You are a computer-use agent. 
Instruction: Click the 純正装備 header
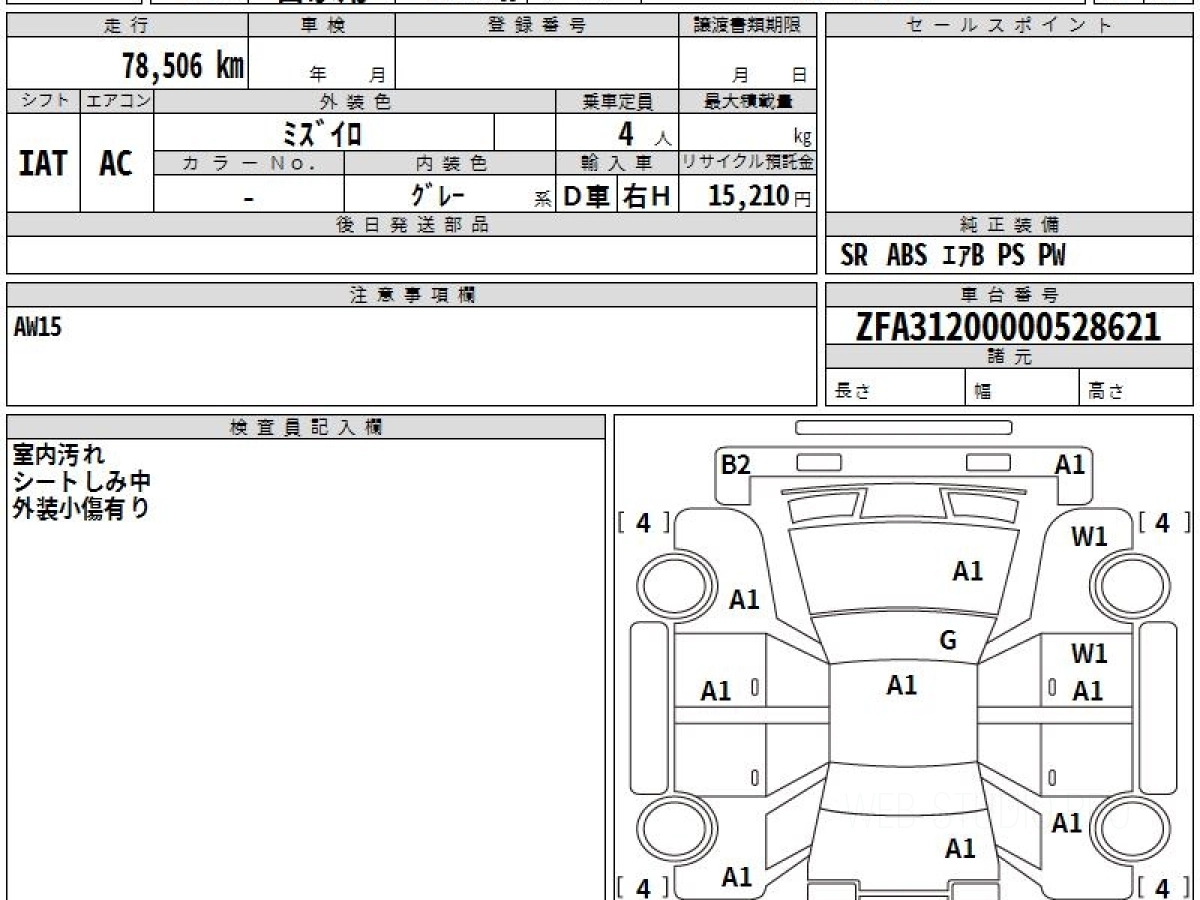(1009, 224)
